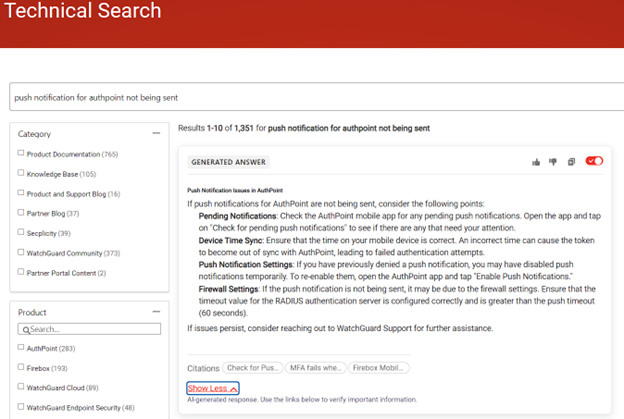624x419 pixels.
Task: Check the Product and Support Blog (16) checkbox
Action: (21, 193)
